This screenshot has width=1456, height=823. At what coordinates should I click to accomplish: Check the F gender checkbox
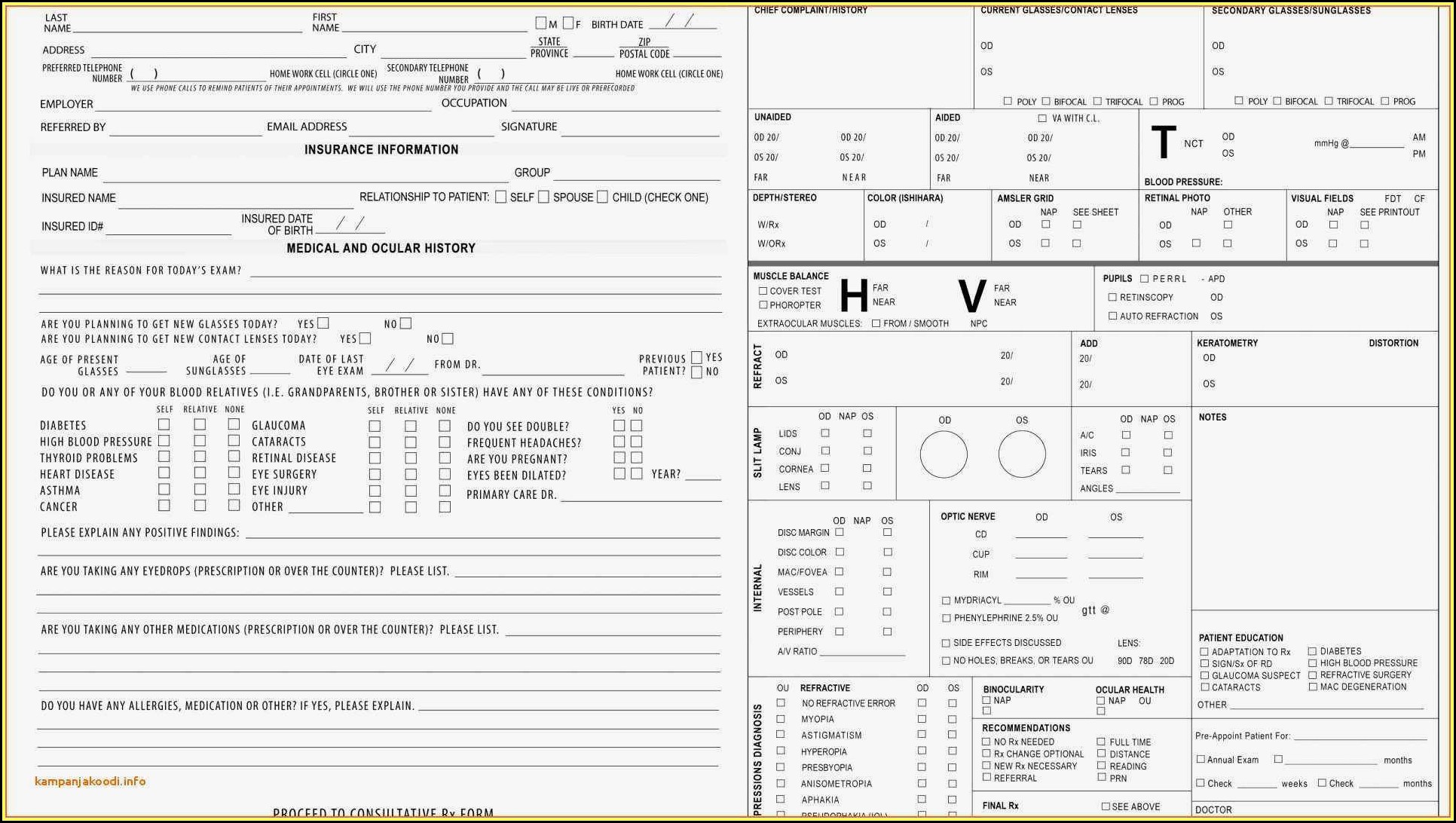click(567, 23)
